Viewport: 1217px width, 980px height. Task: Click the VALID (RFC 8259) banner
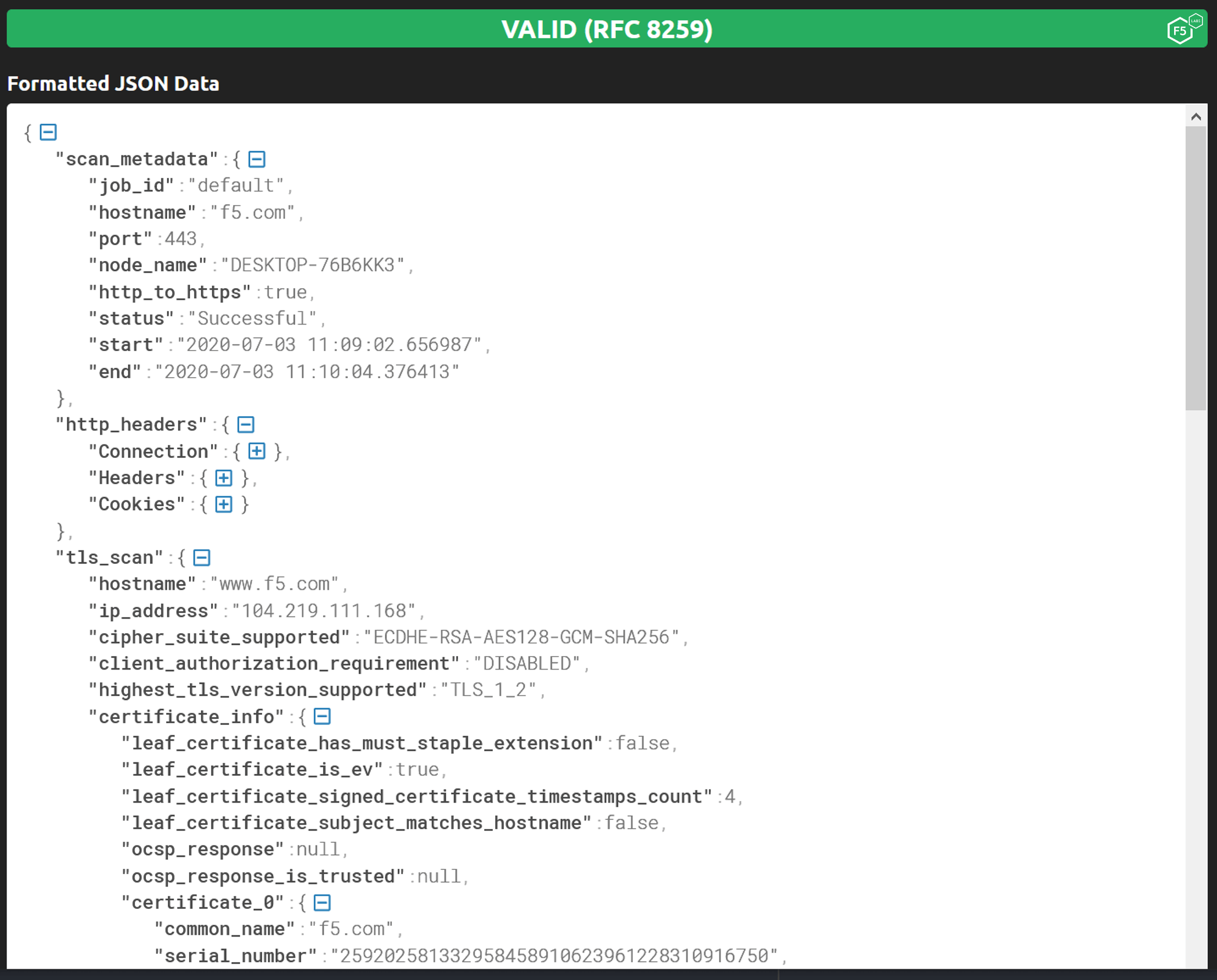pyautogui.click(x=606, y=29)
